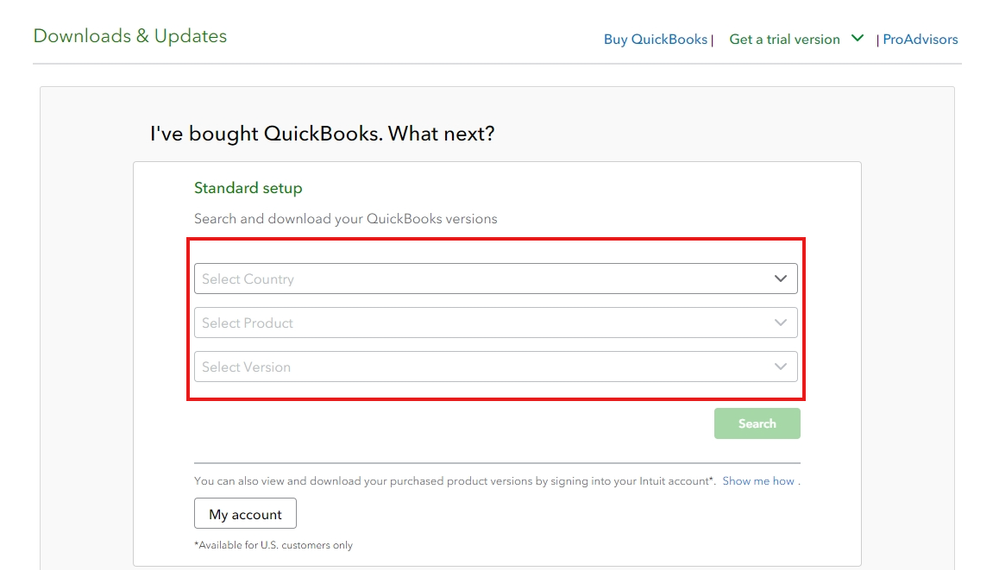The image size is (999, 570).
Task: Click the green chevron beside trial version
Action: coord(857,39)
